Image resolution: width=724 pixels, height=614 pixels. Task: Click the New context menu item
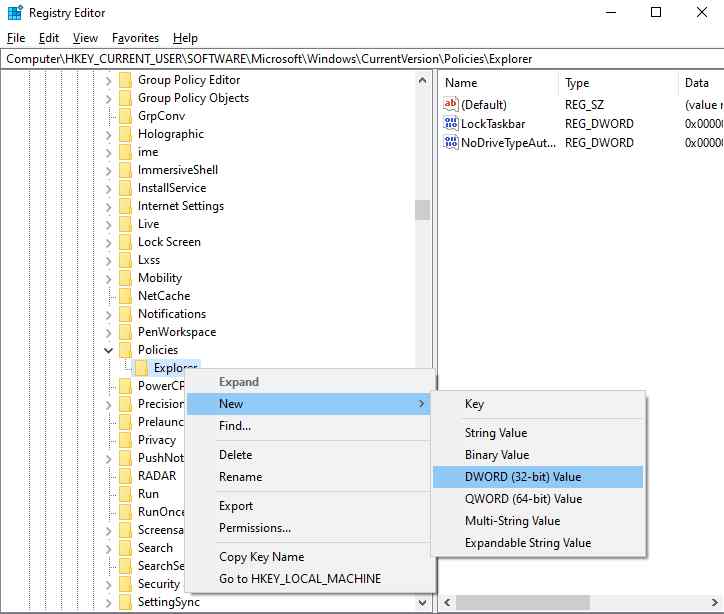[x=309, y=404]
